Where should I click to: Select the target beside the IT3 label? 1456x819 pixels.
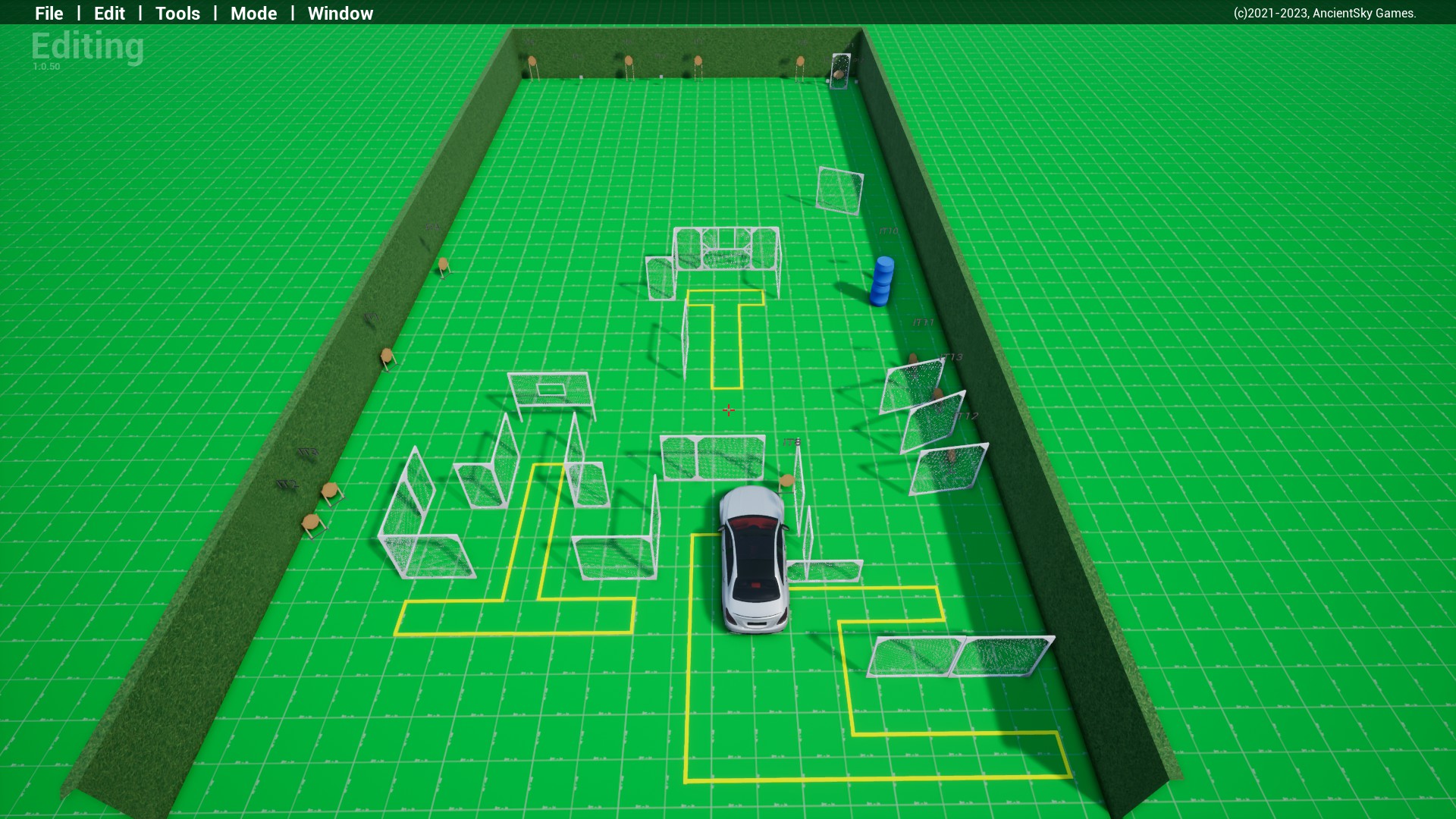[x=329, y=491]
